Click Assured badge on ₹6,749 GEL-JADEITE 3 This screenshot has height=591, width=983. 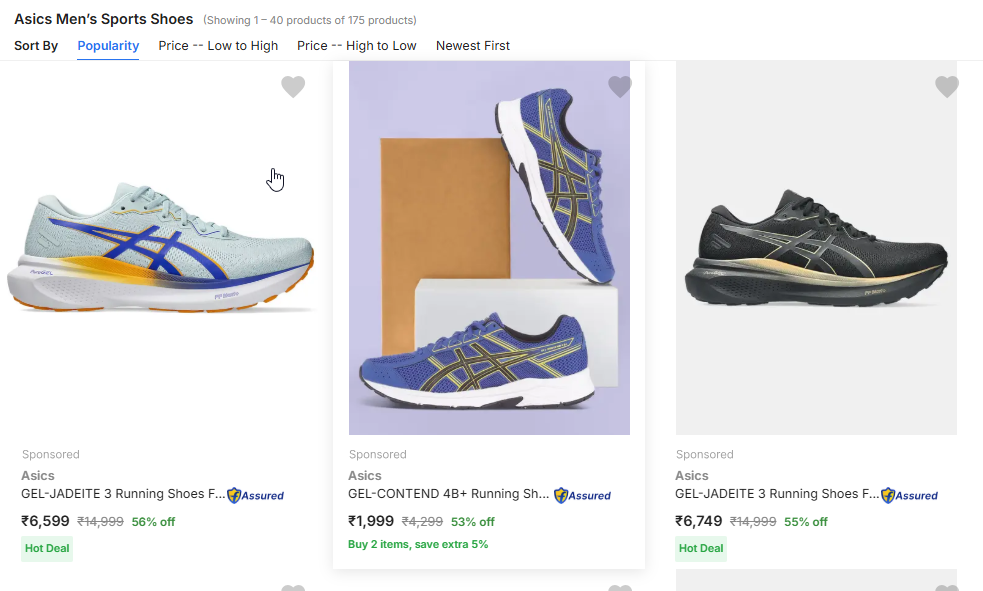910,495
